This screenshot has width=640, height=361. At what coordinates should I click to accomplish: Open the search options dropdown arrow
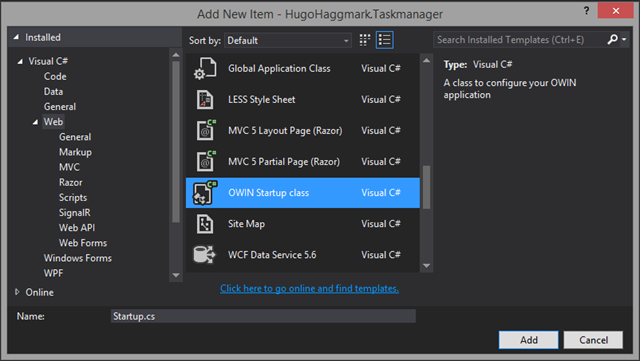point(624,40)
